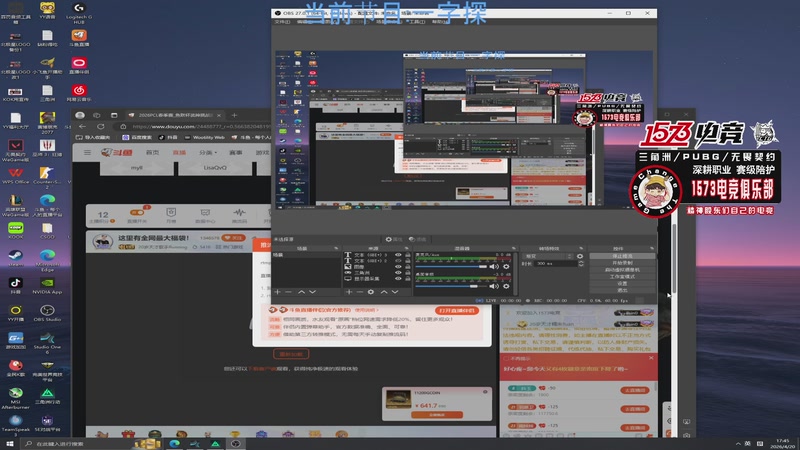Lock the 图像 source

tap(408, 267)
